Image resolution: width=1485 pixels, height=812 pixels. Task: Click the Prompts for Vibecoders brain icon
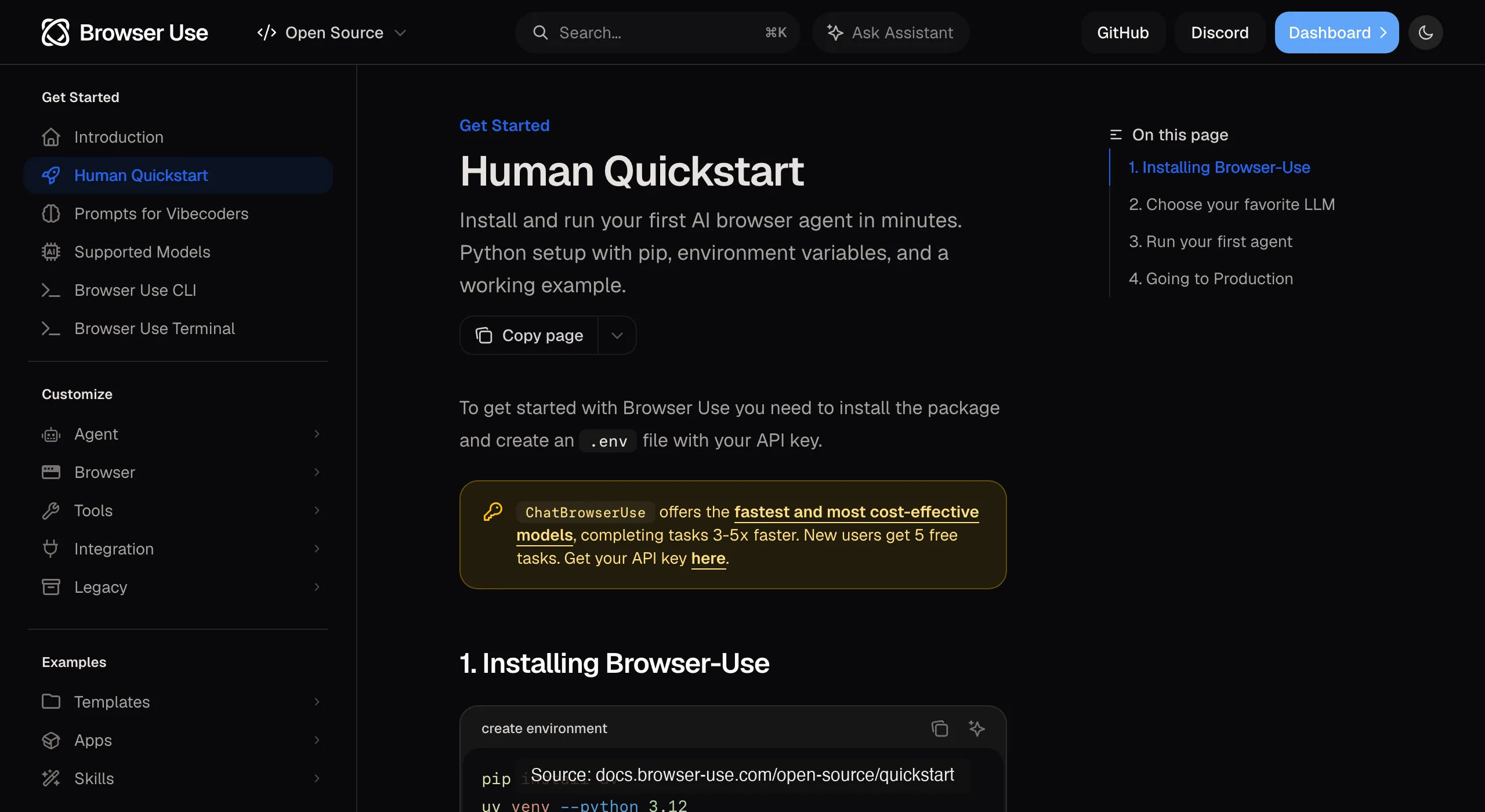click(x=51, y=213)
